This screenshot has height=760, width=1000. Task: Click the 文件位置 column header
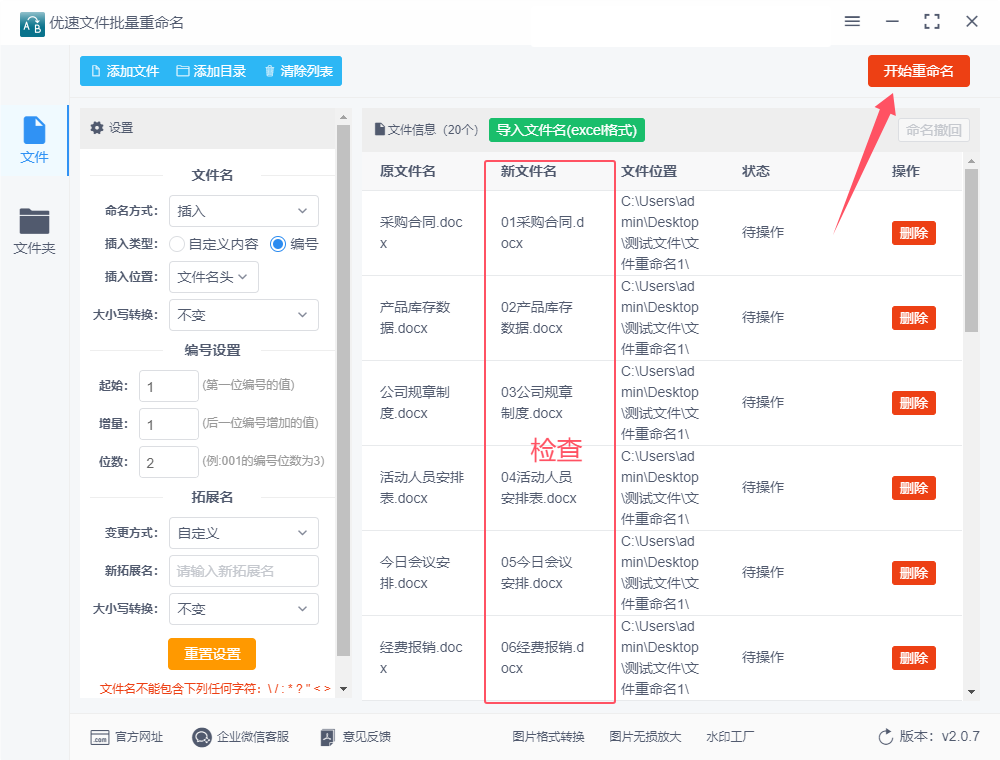tap(649, 171)
